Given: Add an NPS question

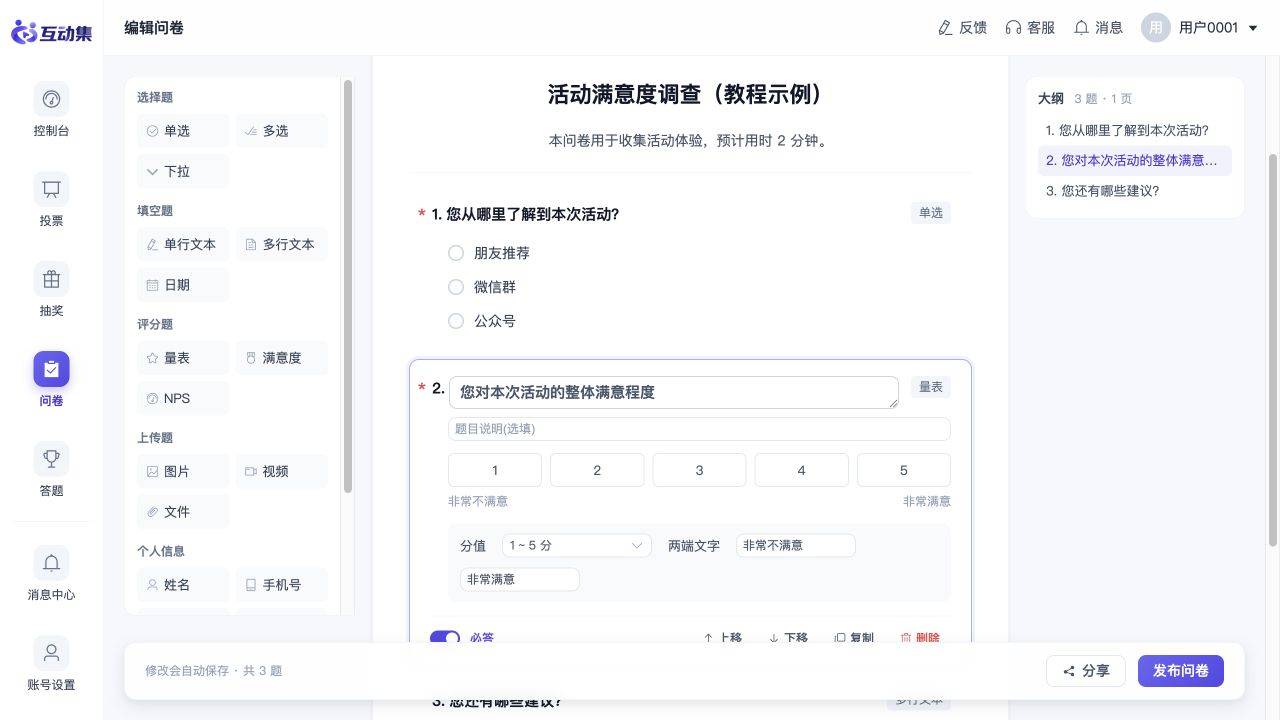Looking at the screenshot, I should (183, 398).
